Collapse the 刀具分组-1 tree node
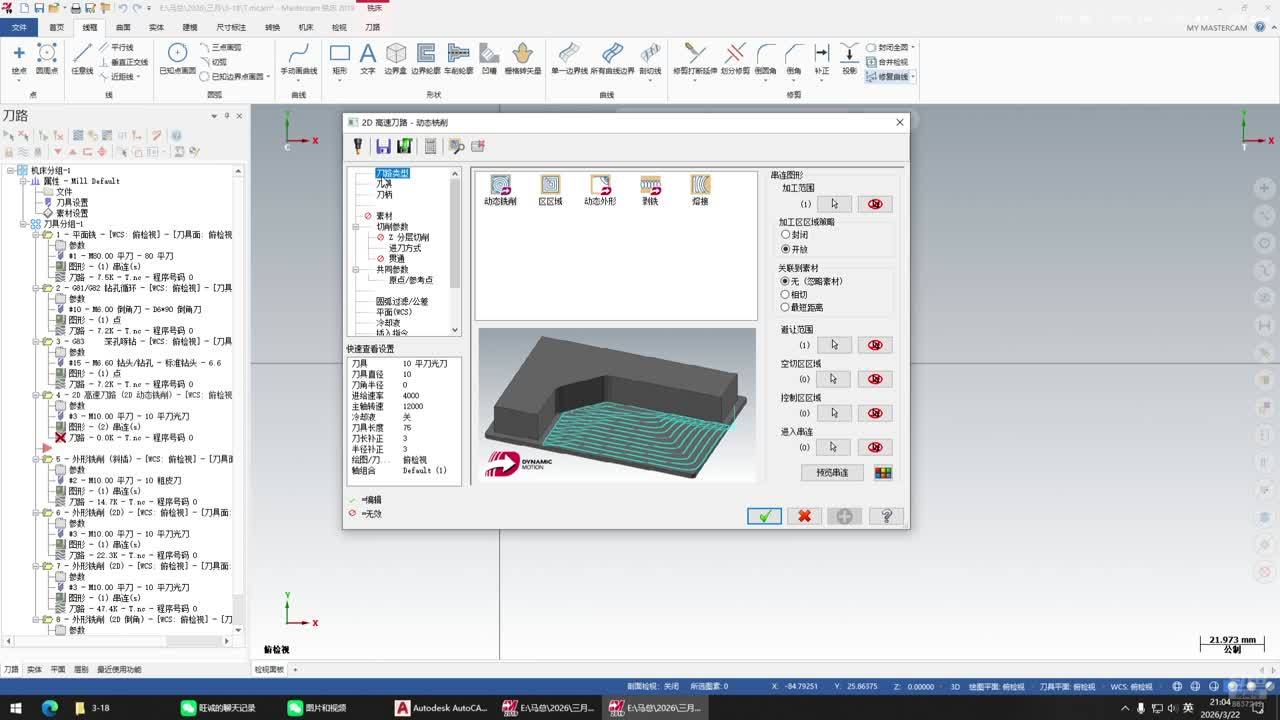 click(23, 224)
